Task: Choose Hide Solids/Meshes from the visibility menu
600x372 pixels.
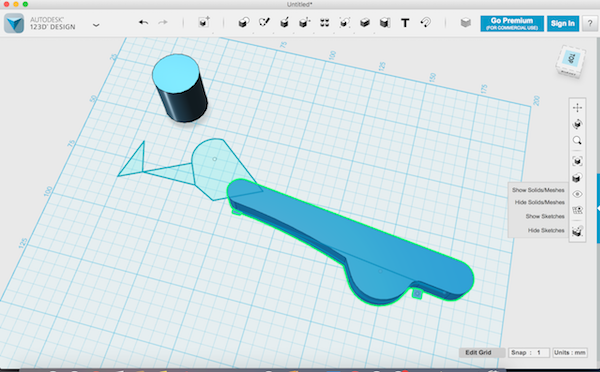Action: click(x=540, y=202)
